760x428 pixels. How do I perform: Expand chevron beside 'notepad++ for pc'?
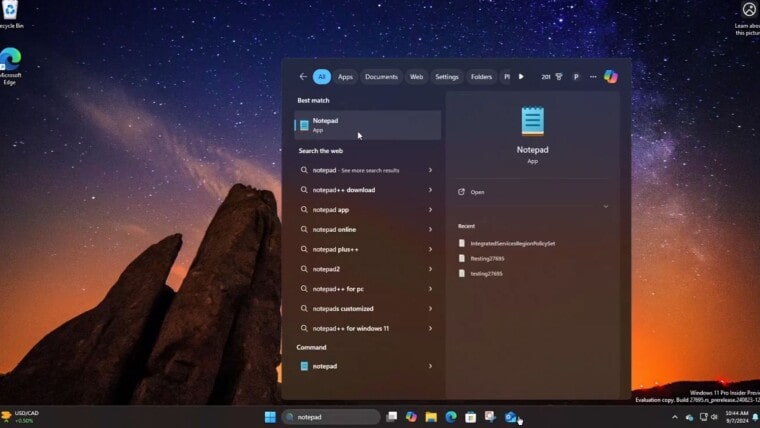[430, 289]
